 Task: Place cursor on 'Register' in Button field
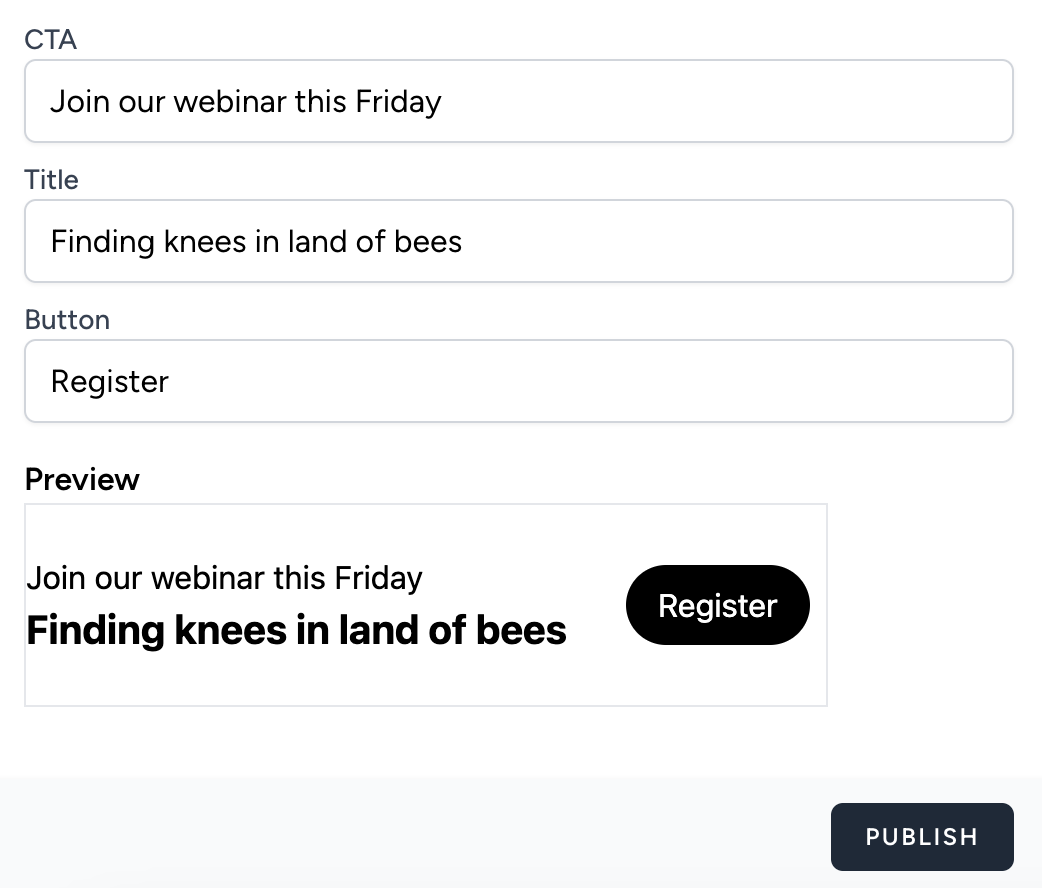(x=110, y=381)
